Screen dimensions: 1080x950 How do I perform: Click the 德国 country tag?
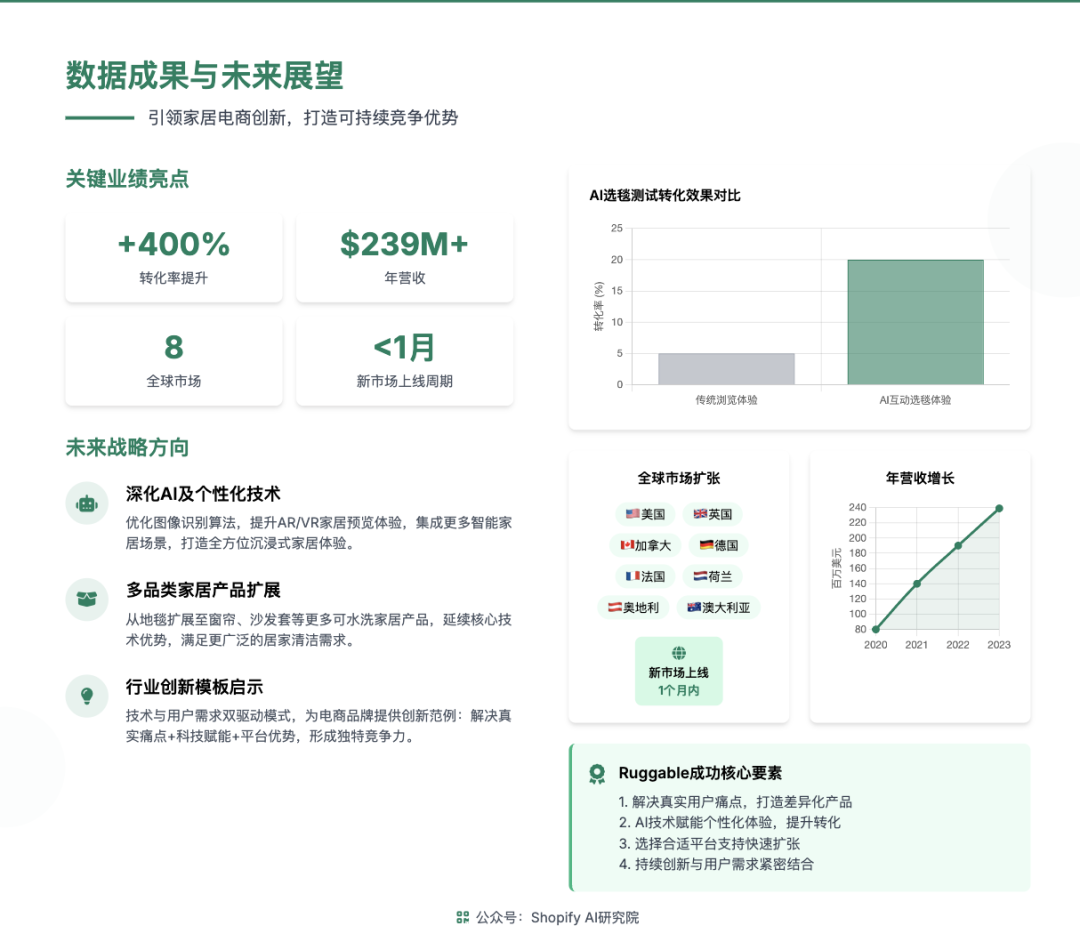coord(718,545)
